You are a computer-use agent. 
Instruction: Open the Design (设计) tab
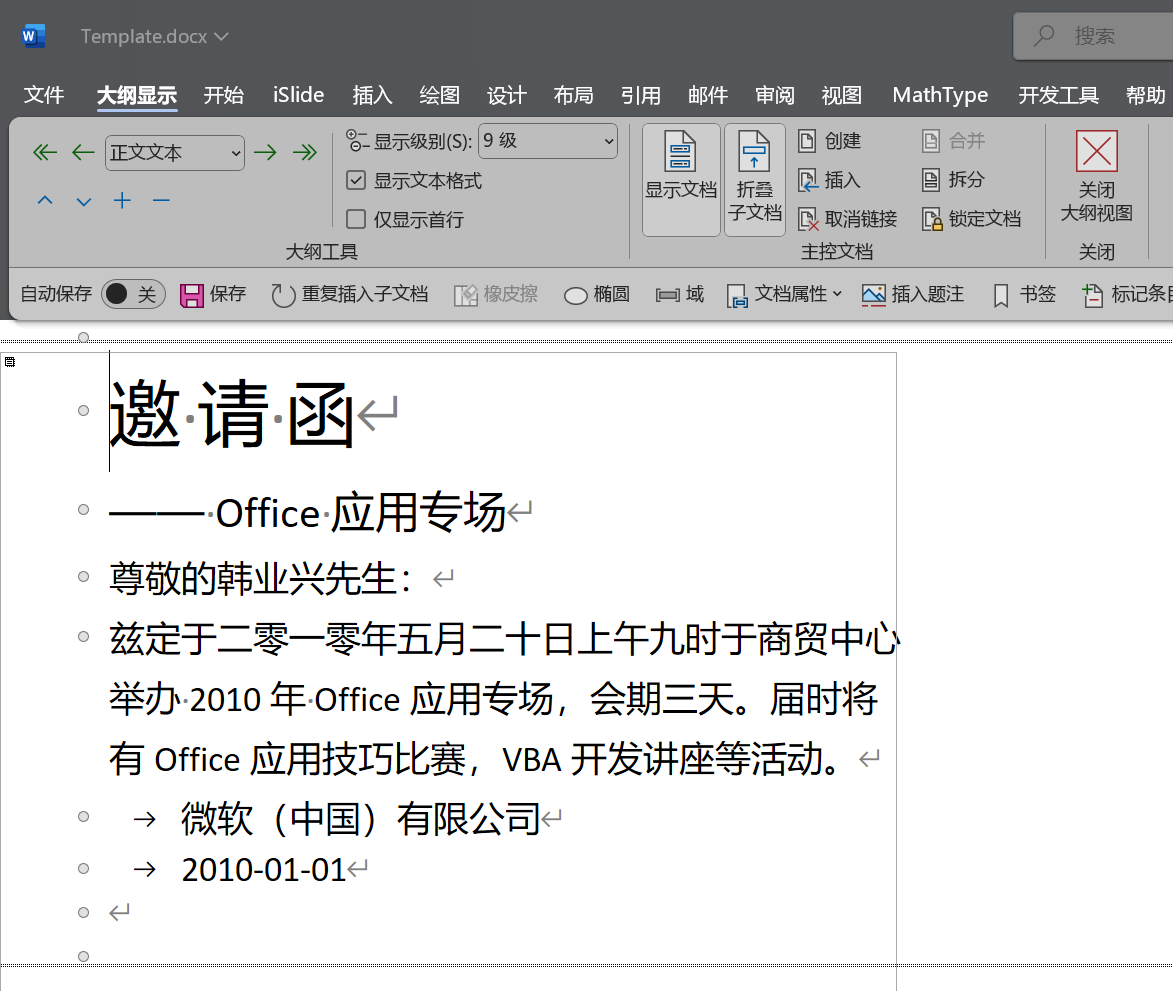(x=506, y=95)
